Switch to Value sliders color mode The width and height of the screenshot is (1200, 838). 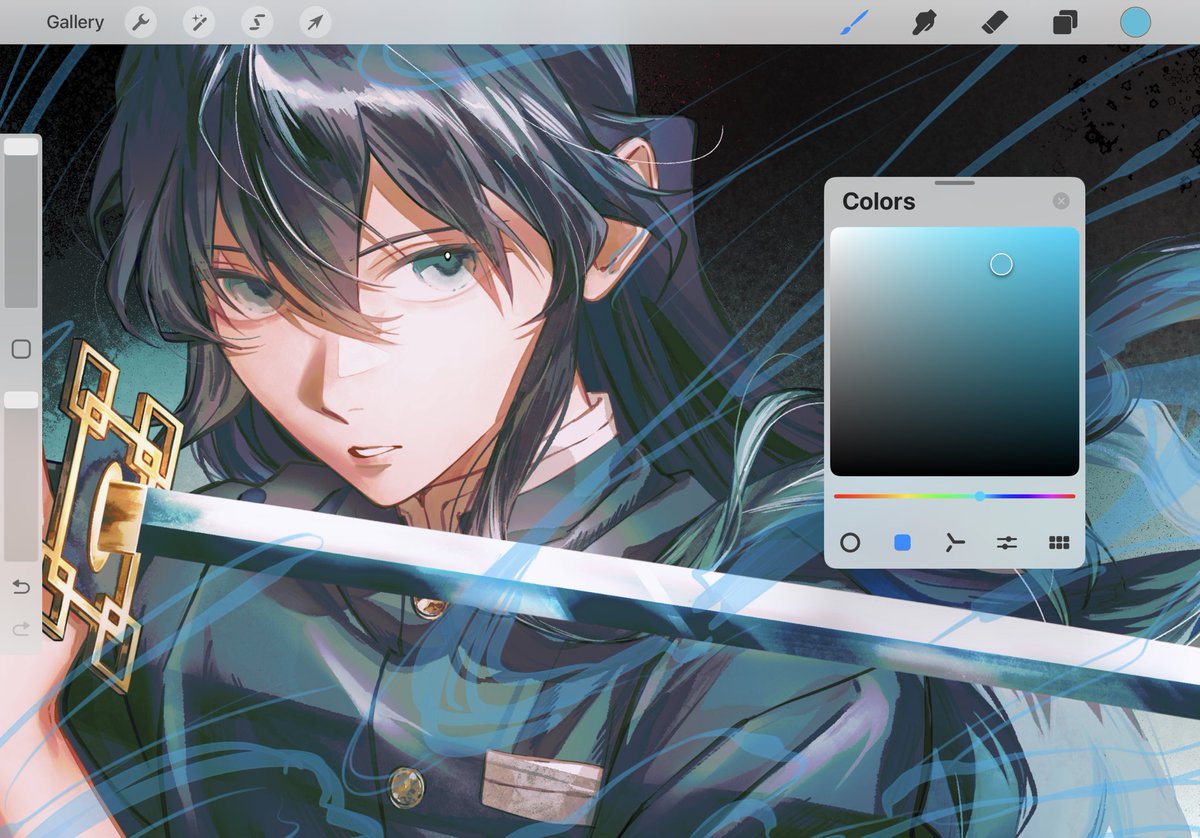click(x=1007, y=543)
